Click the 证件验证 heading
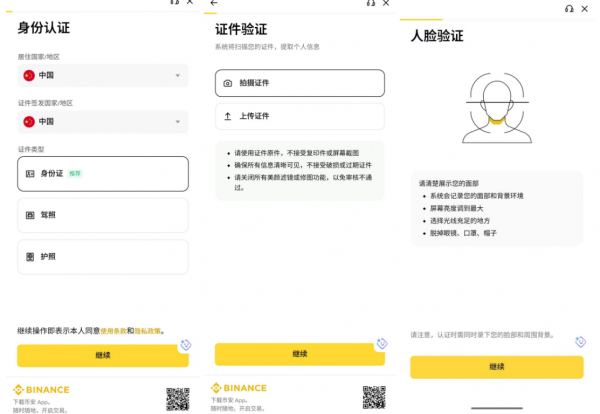 click(x=241, y=29)
